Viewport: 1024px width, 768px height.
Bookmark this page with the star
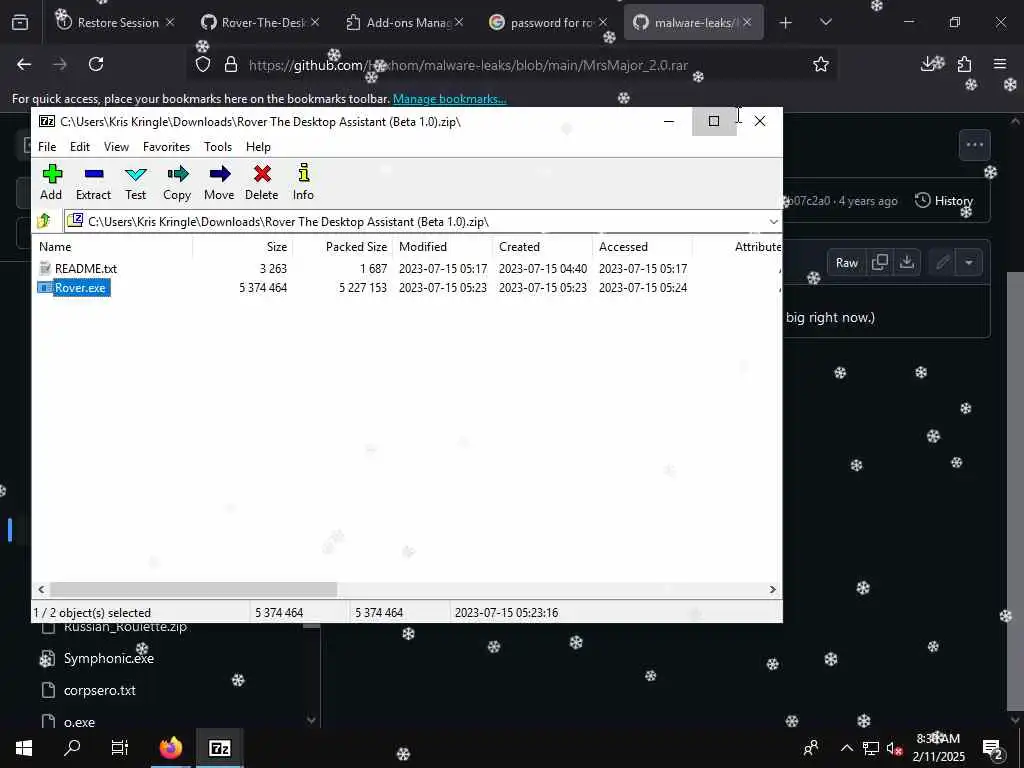821,64
